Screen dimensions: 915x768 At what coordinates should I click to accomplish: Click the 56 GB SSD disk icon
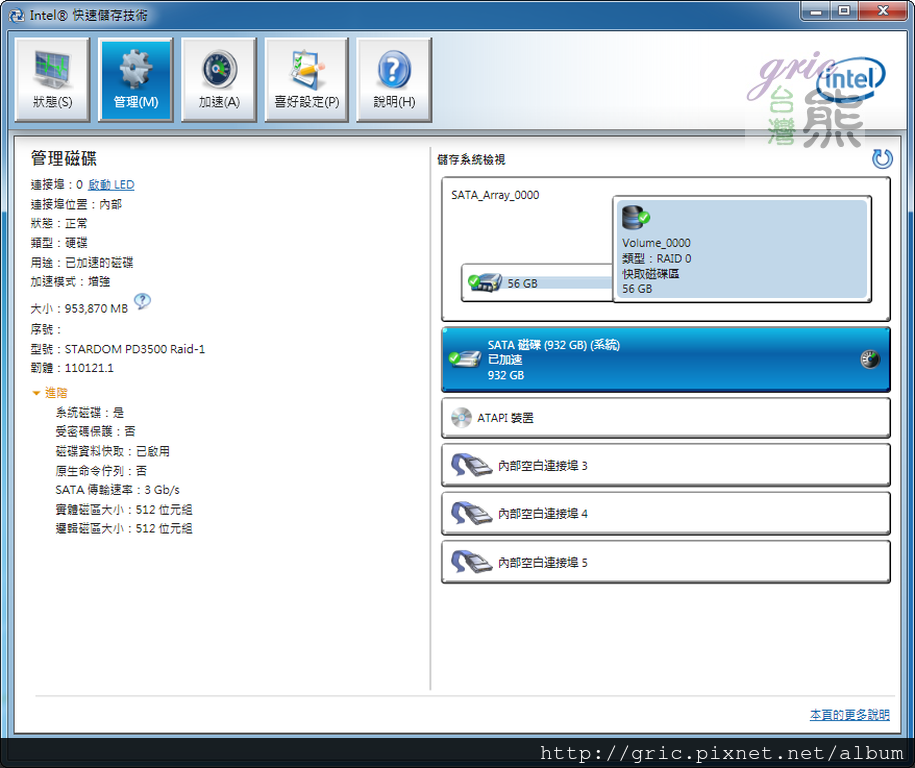coord(486,283)
